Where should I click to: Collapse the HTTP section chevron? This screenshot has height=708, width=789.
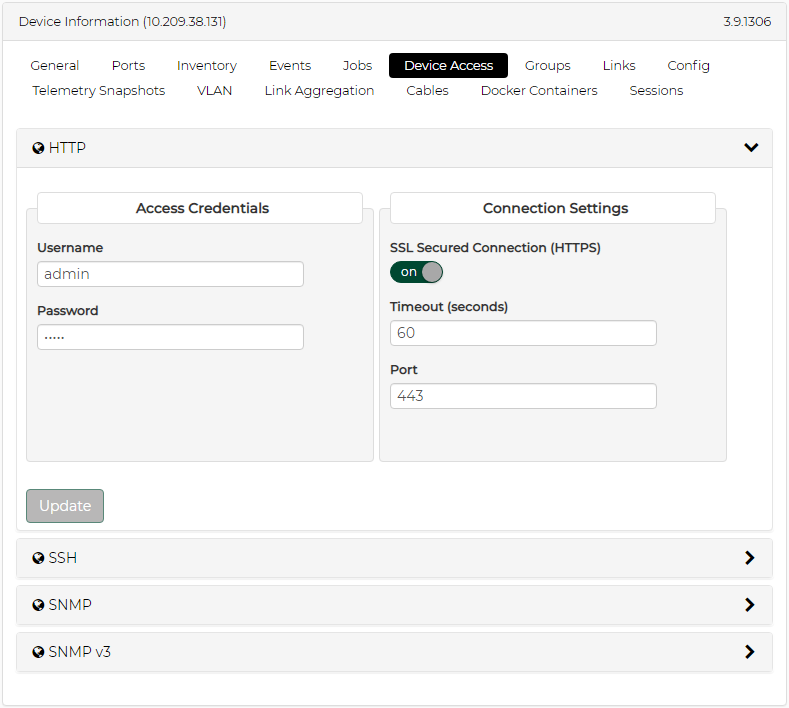[751, 148]
